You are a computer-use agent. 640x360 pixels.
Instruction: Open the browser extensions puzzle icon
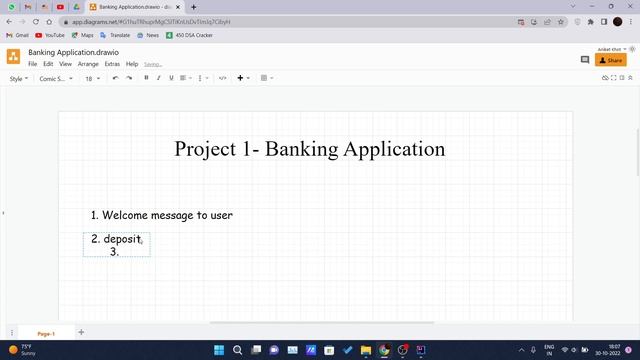pos(591,22)
